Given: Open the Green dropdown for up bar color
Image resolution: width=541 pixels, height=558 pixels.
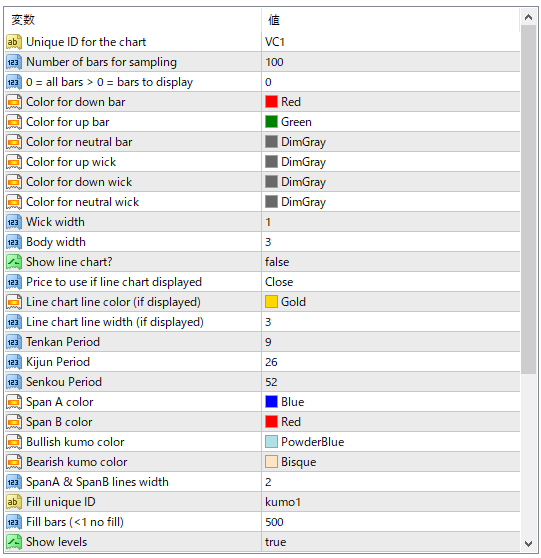Looking at the screenshot, I should click(391, 122).
